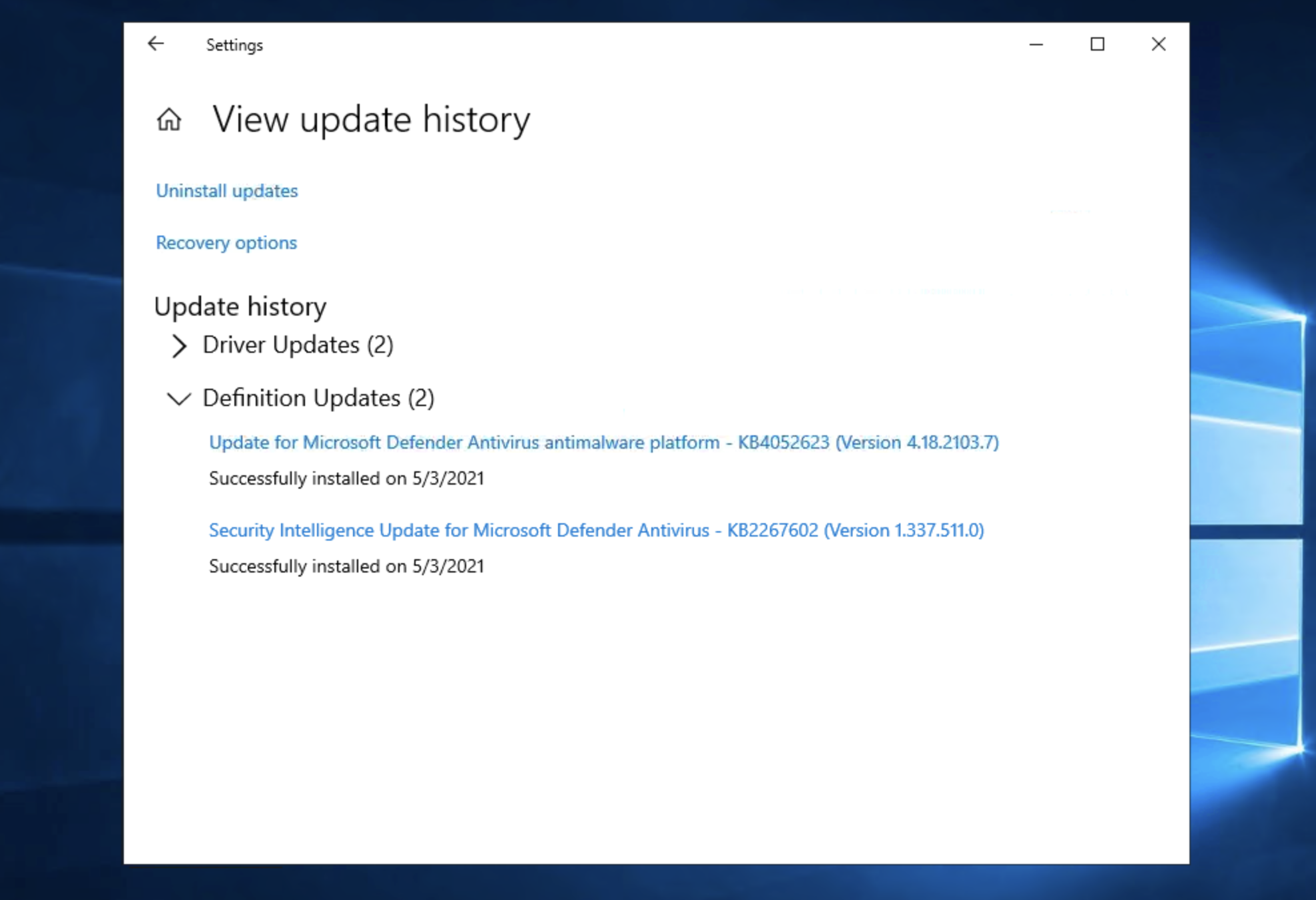Click the View update history heading
This screenshot has width=1316, height=900.
point(371,120)
